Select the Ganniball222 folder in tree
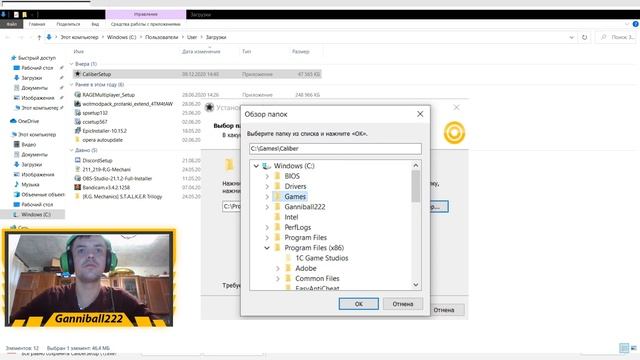The height and width of the screenshot is (360, 640). click(304, 207)
